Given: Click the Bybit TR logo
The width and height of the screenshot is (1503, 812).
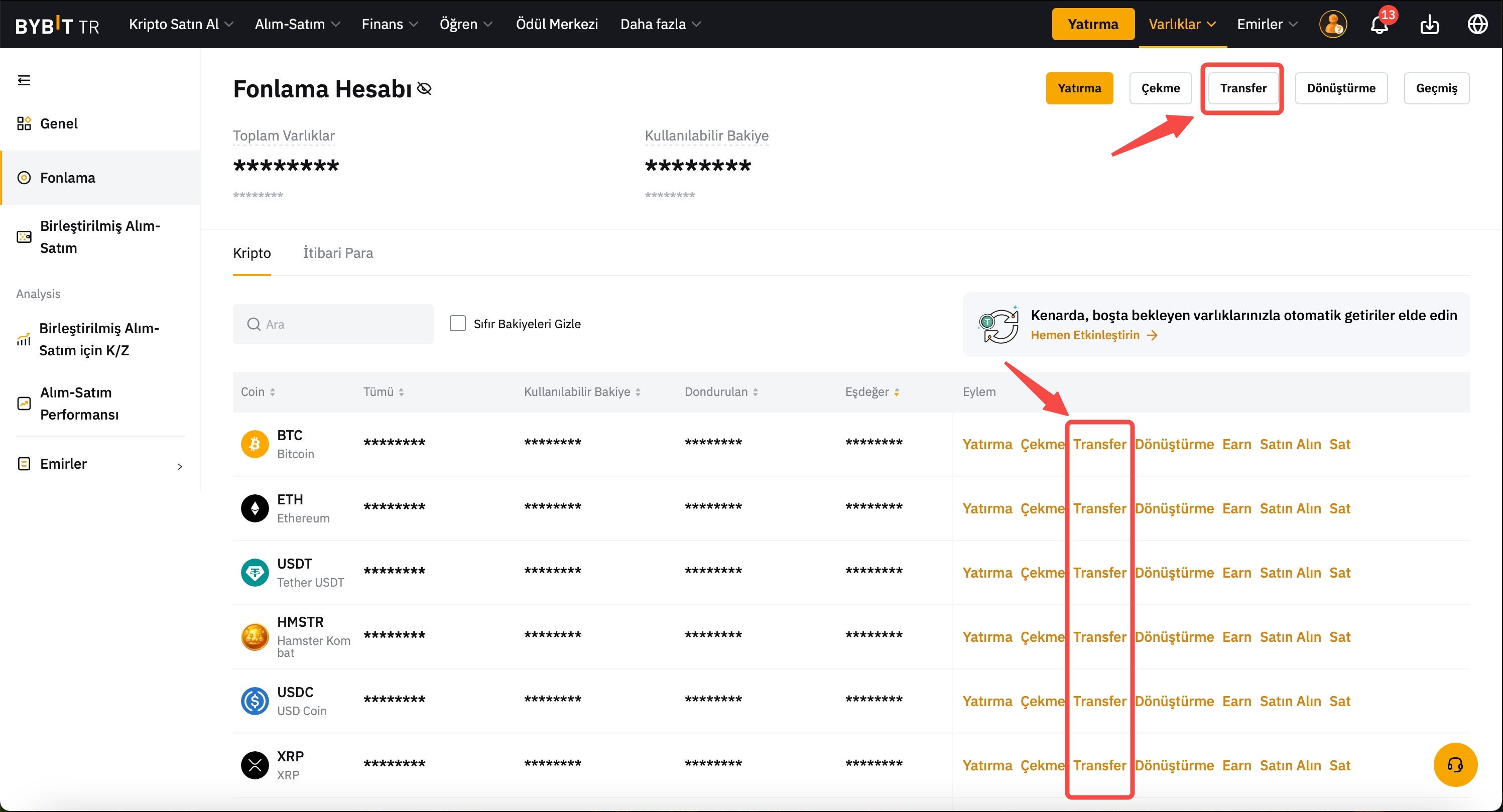Looking at the screenshot, I should 57,25.
